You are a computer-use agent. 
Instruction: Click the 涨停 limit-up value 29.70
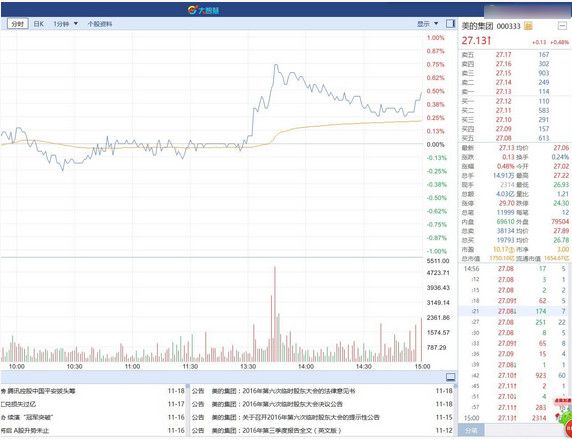[506, 203]
